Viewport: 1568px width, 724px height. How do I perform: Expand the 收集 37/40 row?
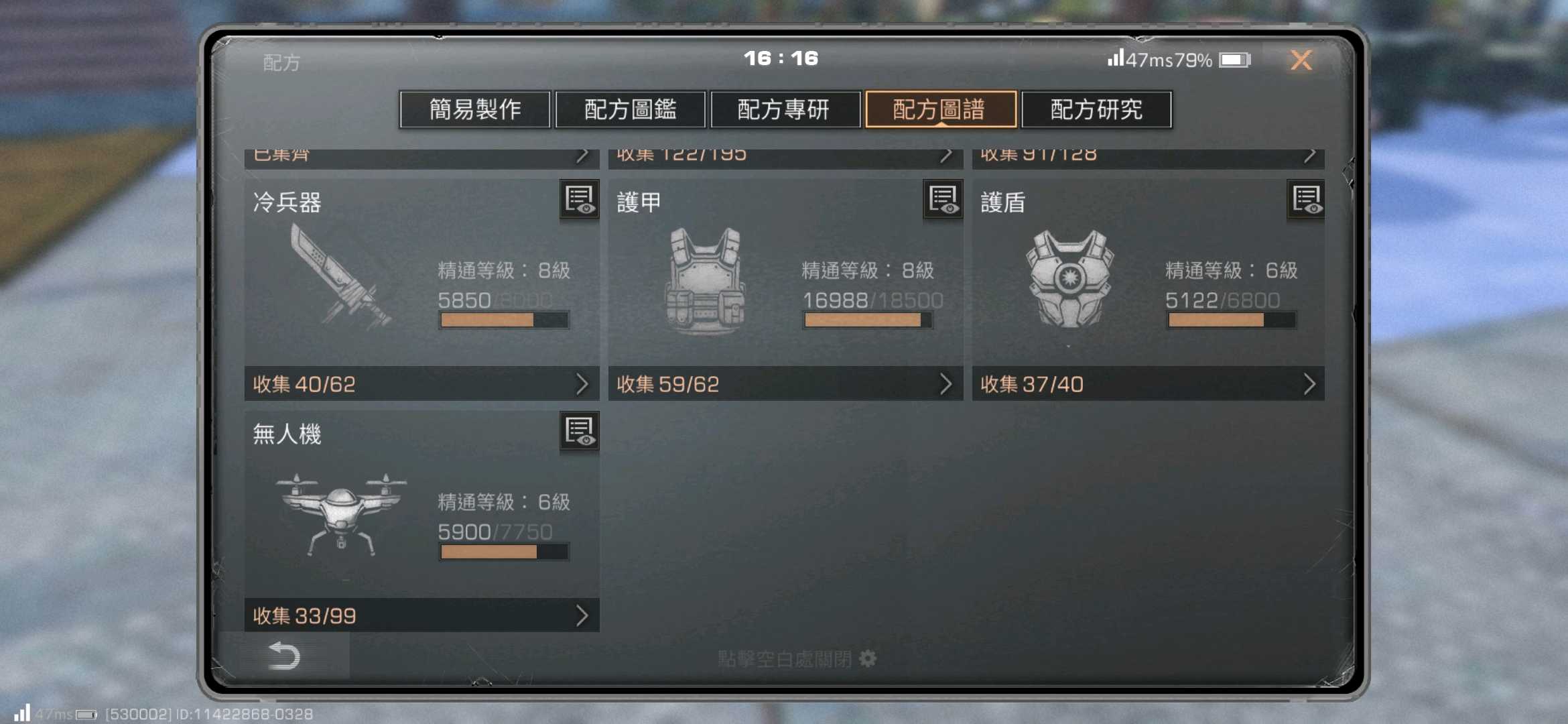tap(1149, 384)
